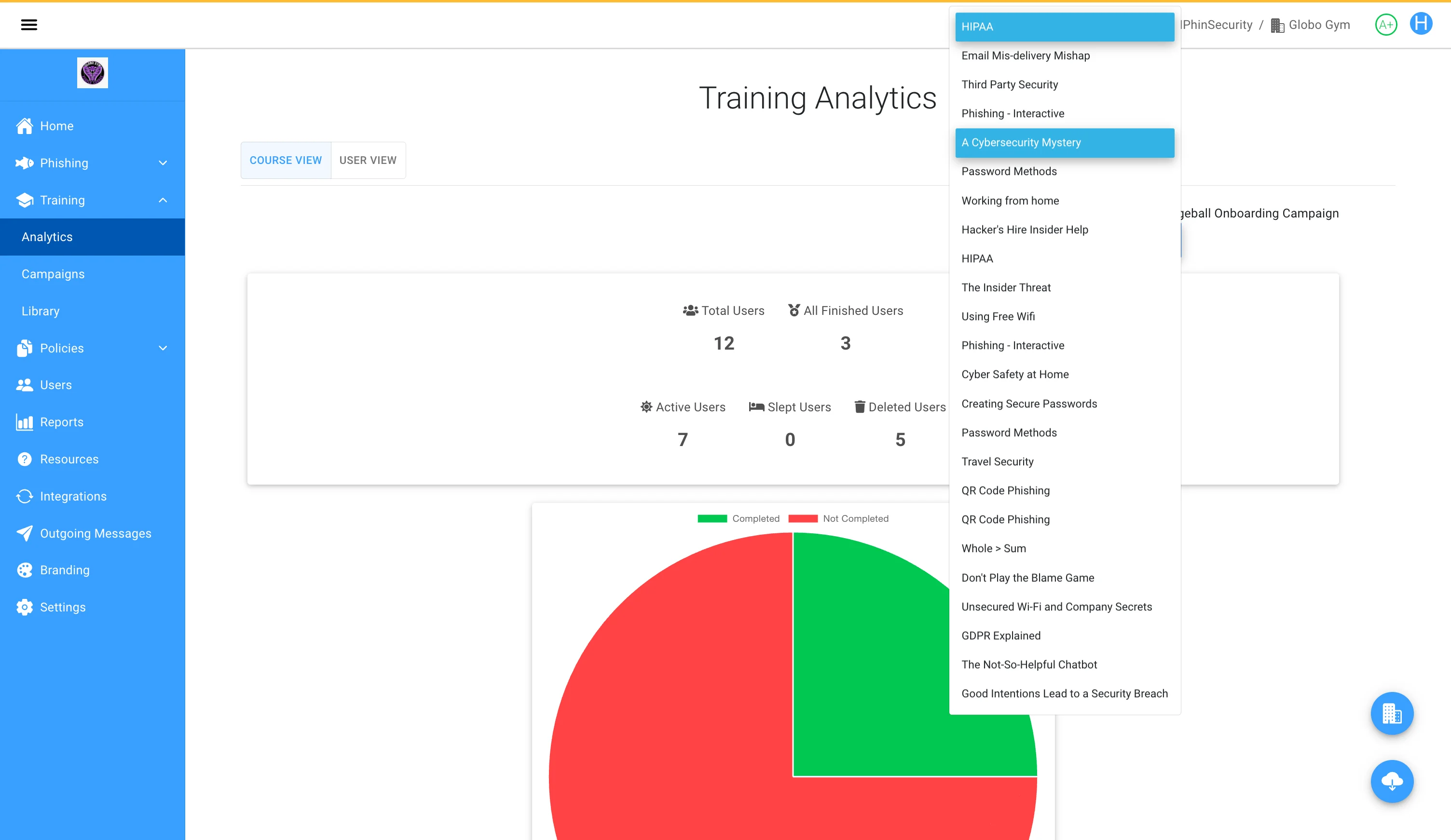Toggle the Not Completed legend item

click(x=838, y=518)
